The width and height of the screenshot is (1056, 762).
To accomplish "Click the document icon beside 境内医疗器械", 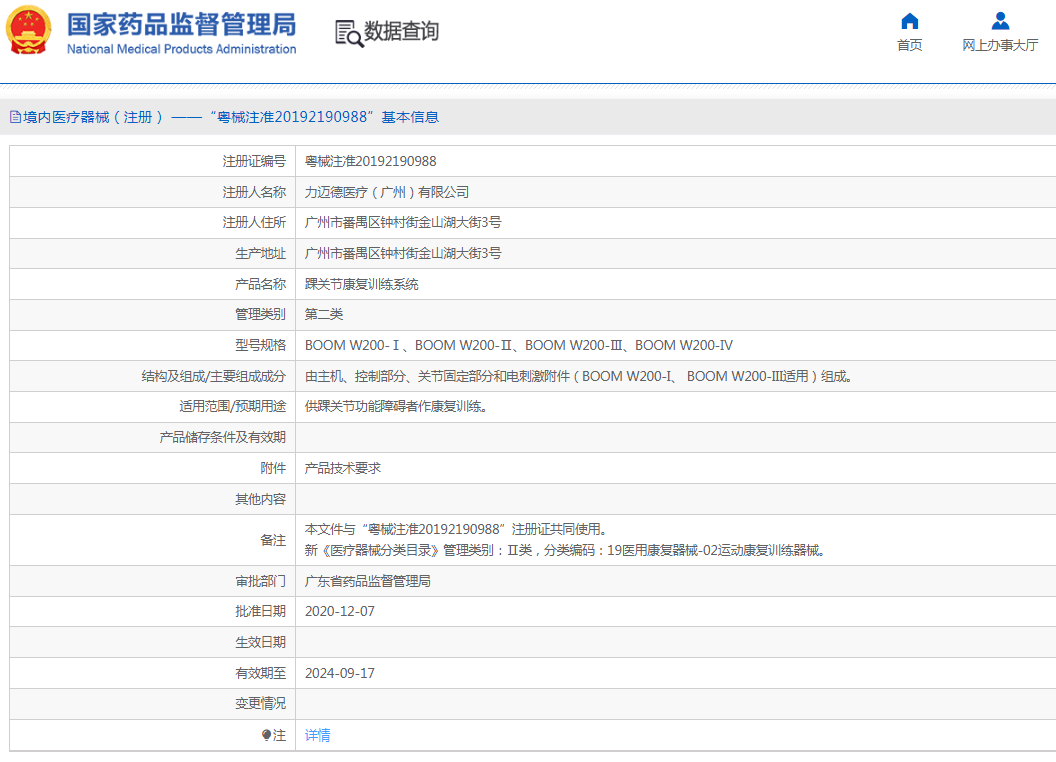I will coord(15,117).
